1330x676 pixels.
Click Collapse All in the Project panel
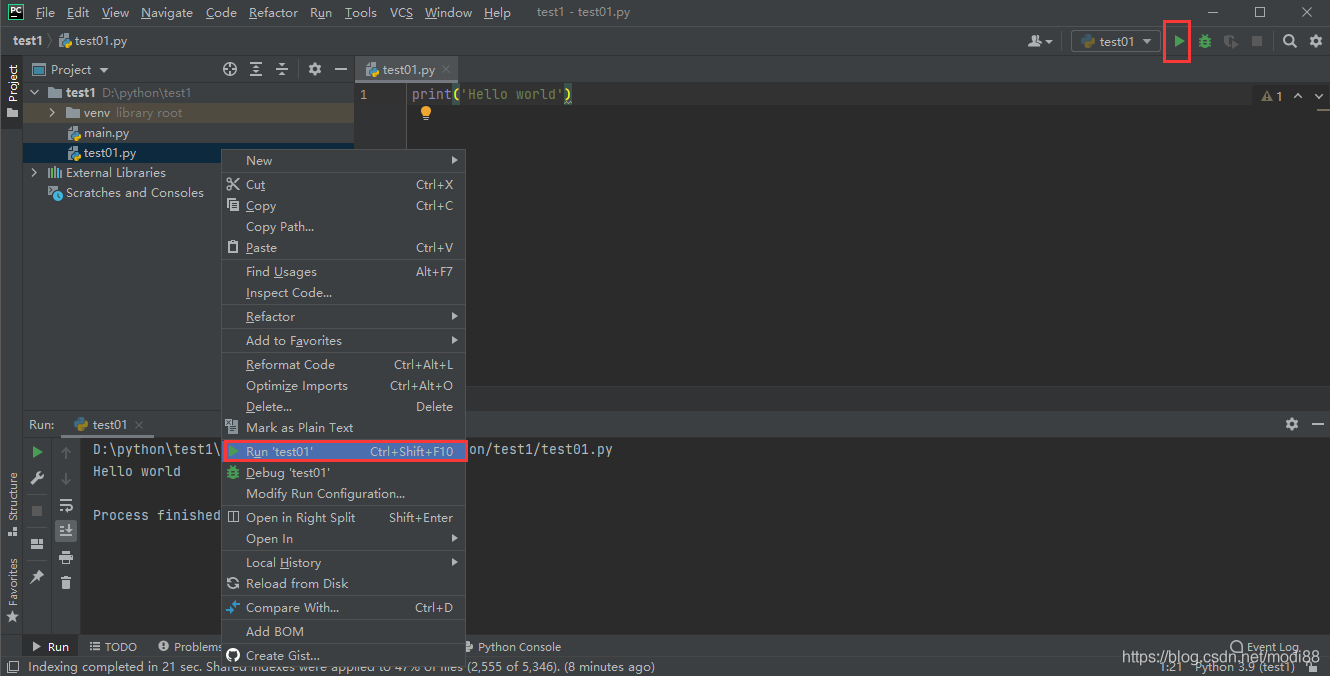click(281, 69)
